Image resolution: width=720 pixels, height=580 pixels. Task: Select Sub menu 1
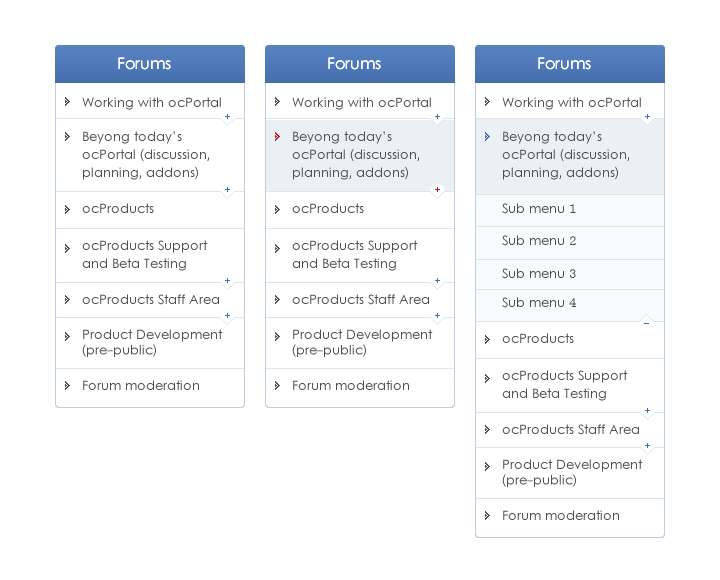539,209
